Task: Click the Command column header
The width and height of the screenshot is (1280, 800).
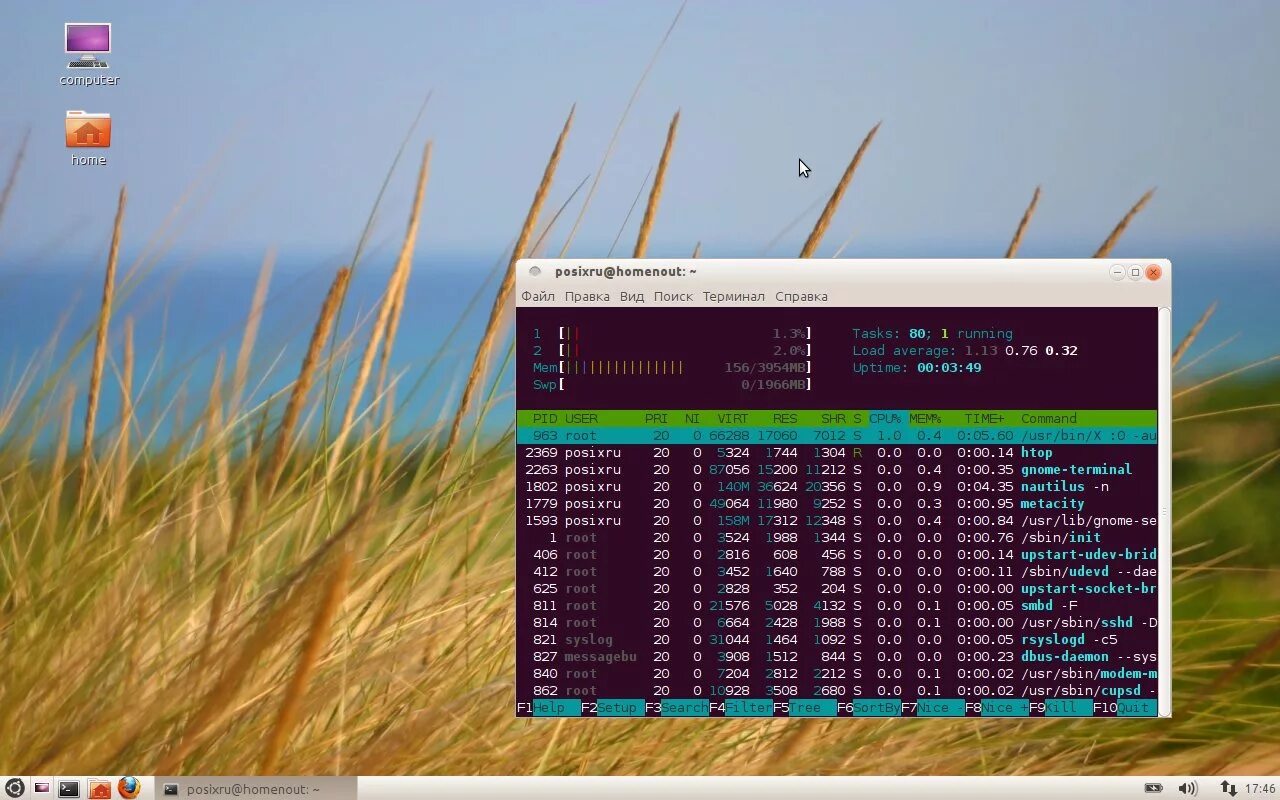Action: tap(1049, 419)
